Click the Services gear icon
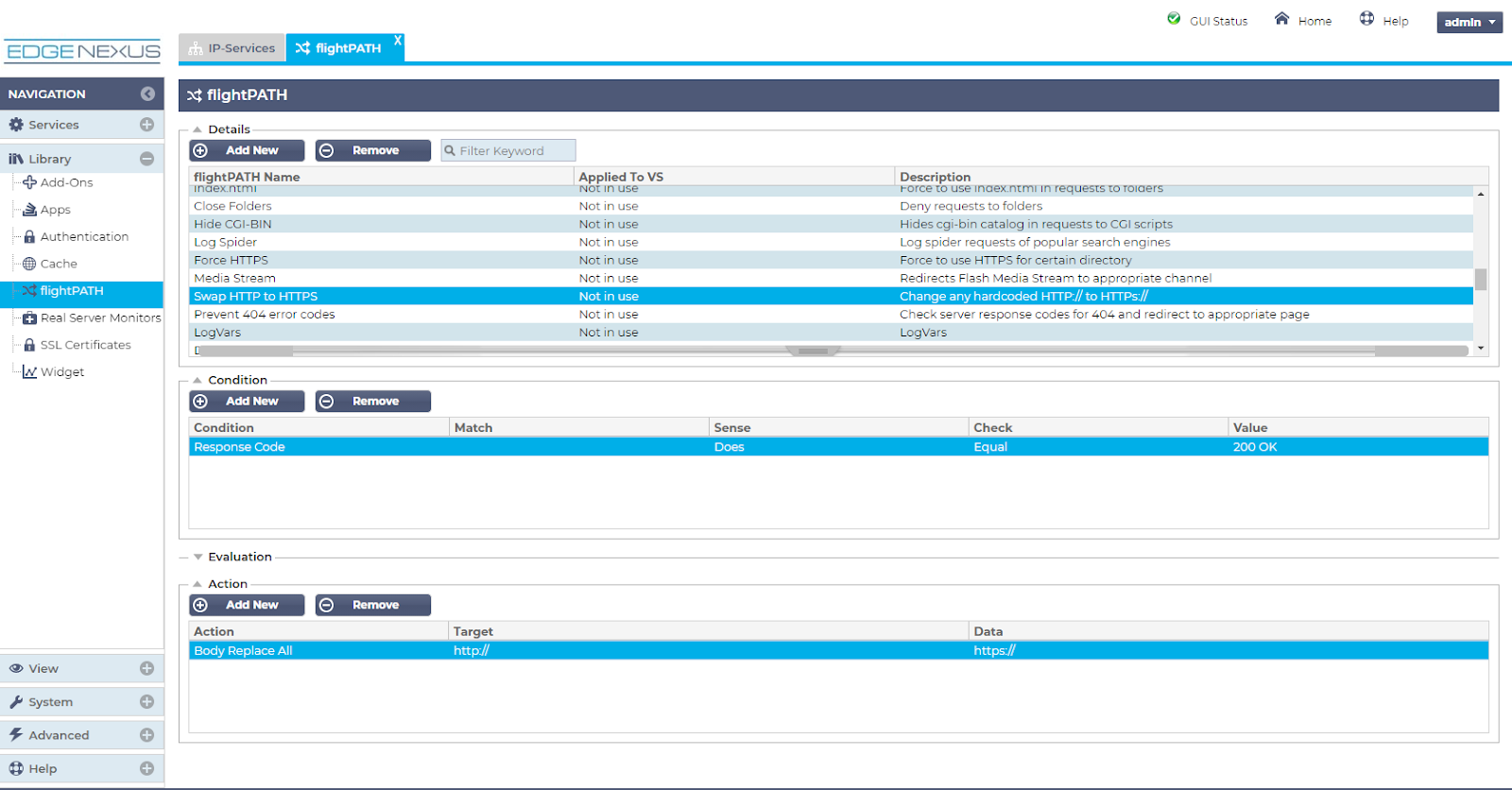This screenshot has height=790, width=1512. 16,125
